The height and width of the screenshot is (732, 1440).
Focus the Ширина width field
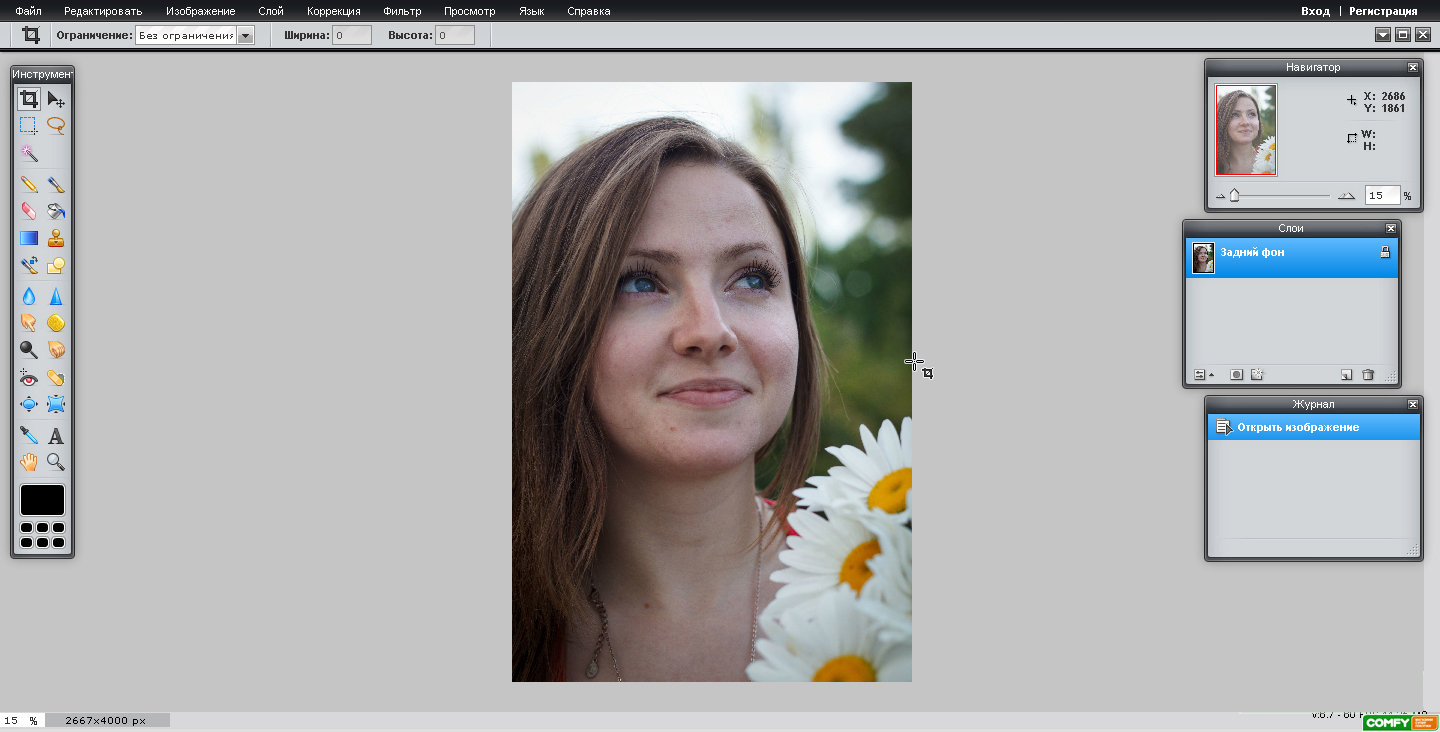[x=352, y=35]
